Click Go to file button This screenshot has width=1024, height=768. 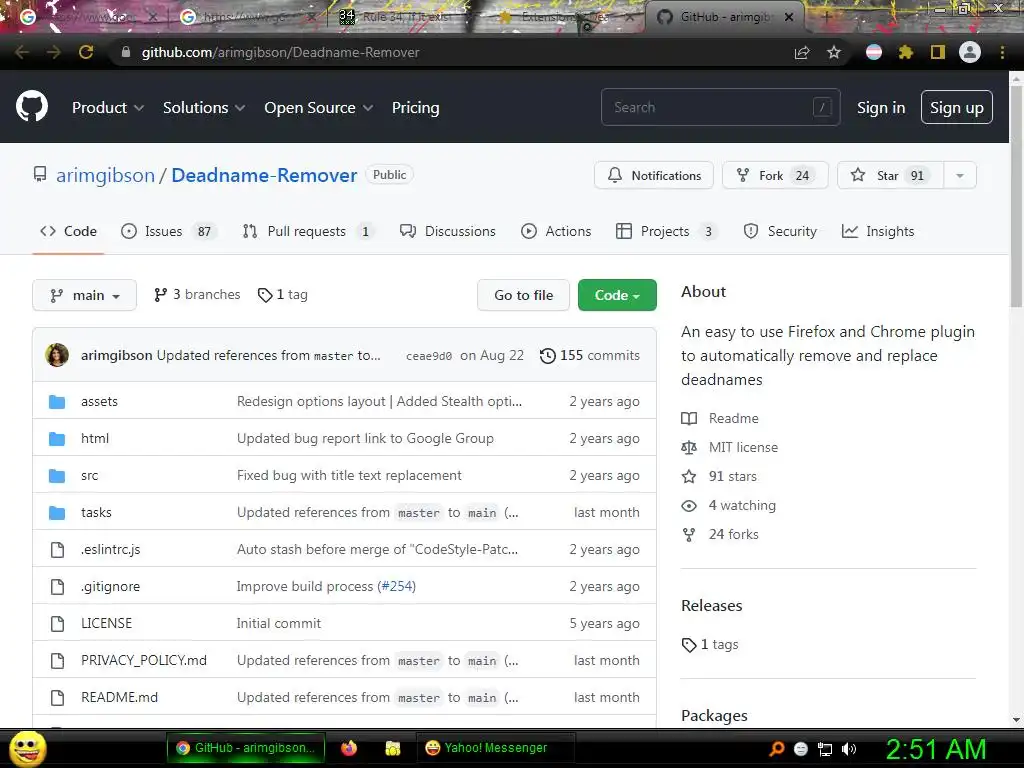pyautogui.click(x=523, y=295)
